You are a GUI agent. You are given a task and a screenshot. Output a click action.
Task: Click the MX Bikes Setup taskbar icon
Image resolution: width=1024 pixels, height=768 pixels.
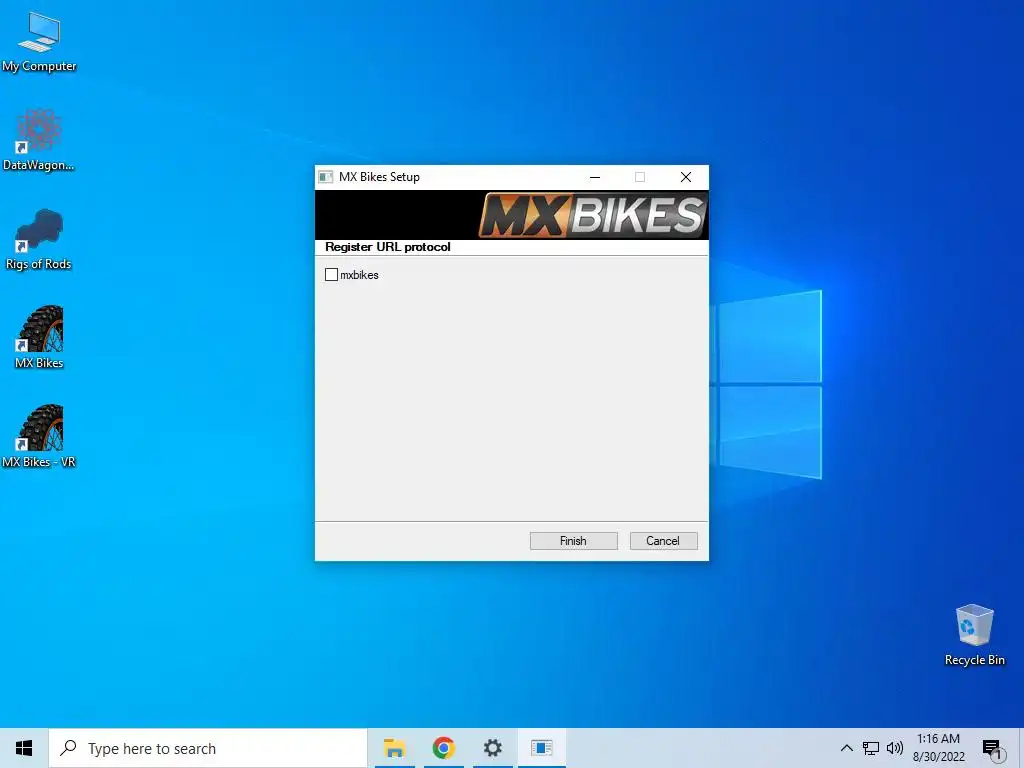click(x=541, y=748)
